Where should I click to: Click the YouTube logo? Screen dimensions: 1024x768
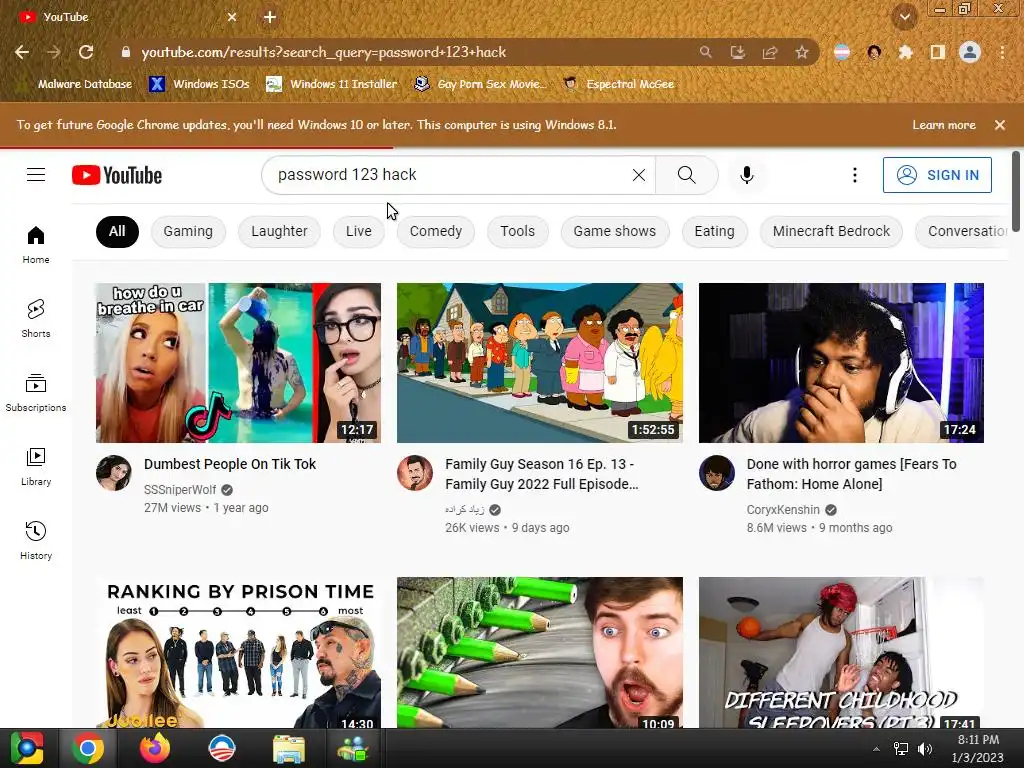coord(117,175)
